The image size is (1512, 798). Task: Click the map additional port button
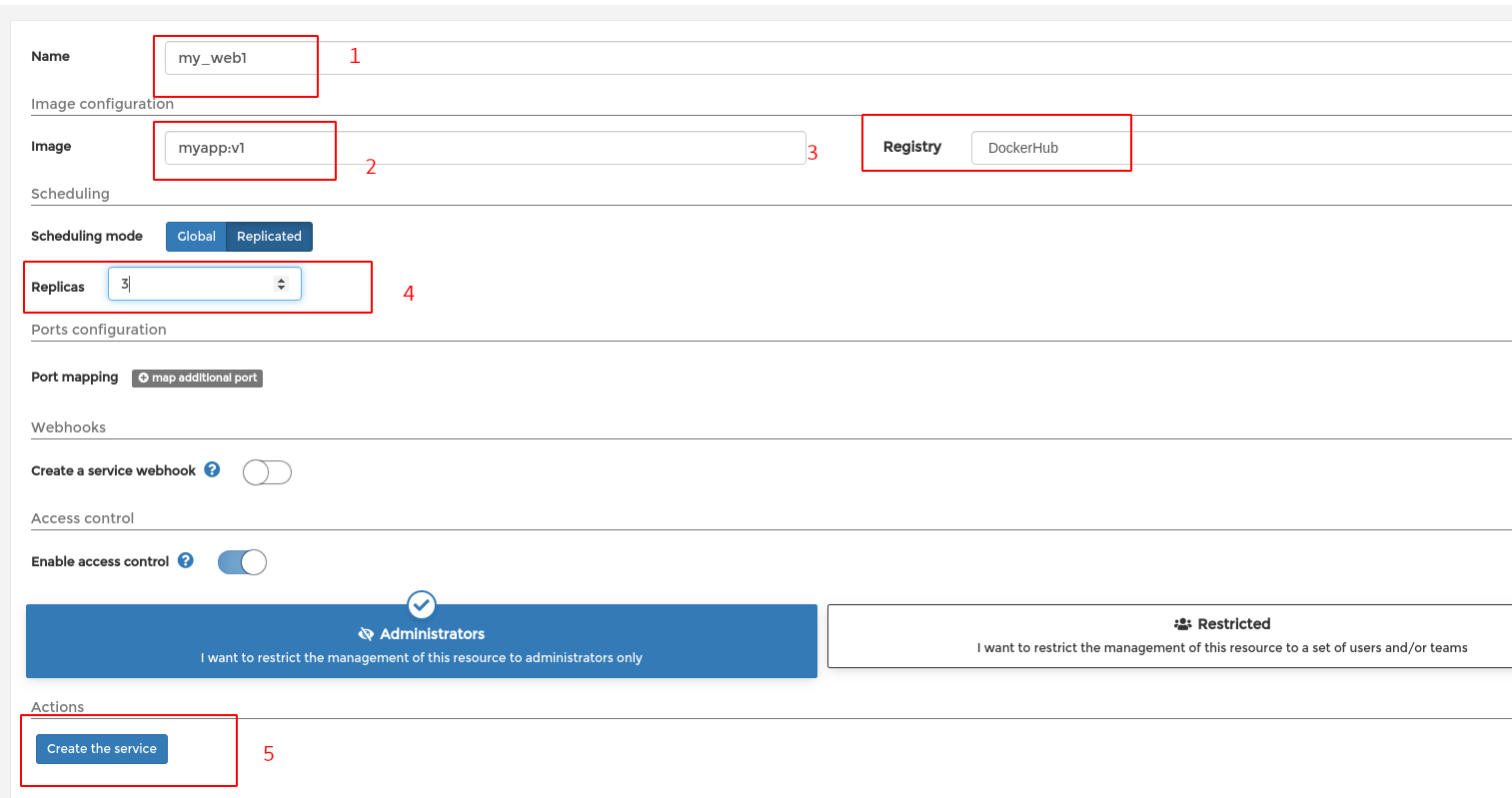click(x=198, y=378)
